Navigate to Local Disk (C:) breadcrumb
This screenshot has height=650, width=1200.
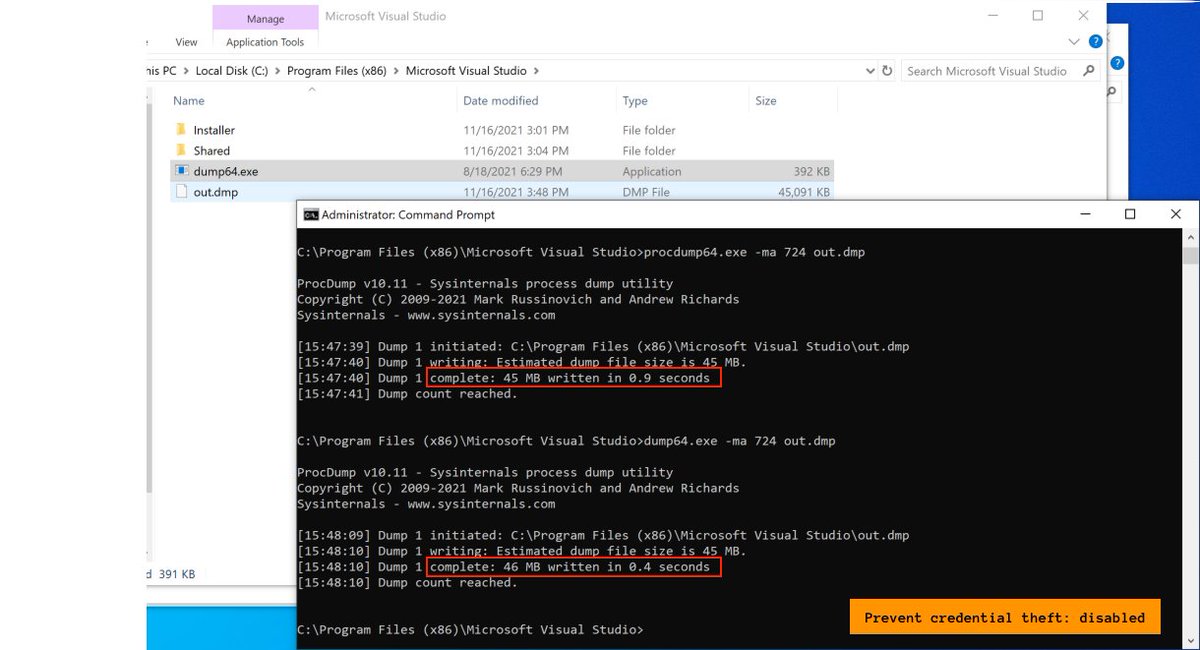233,71
